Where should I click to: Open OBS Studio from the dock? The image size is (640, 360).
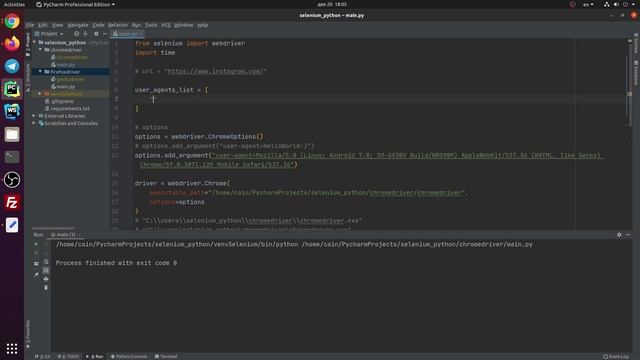12,180
